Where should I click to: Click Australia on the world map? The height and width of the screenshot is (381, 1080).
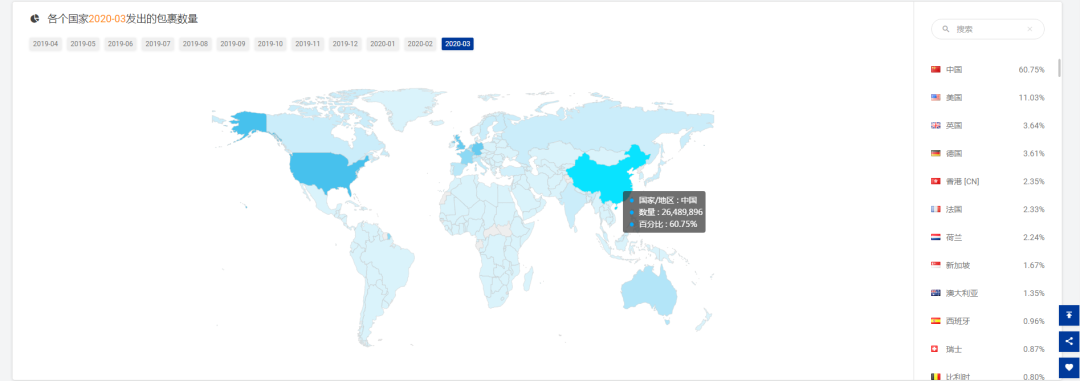point(650,288)
